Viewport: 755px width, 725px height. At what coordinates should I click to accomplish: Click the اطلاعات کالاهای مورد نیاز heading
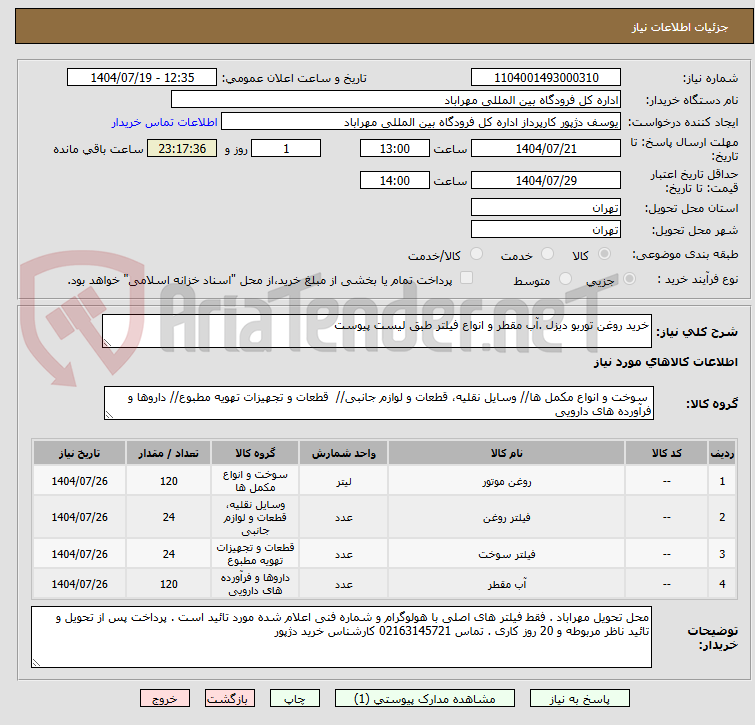pos(665,362)
